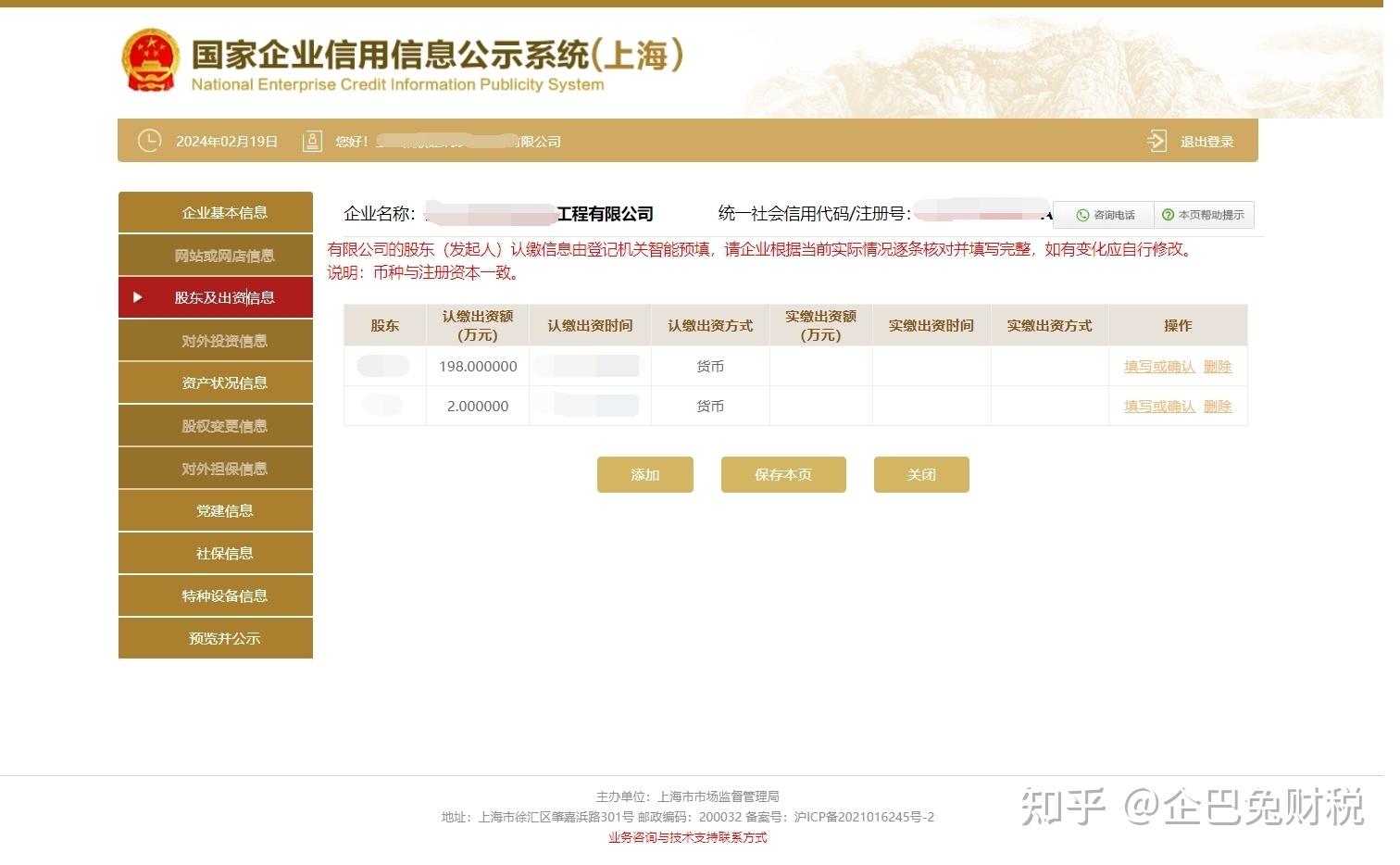Open 党建信息 in the sidebar
The image size is (1400, 865).
click(x=216, y=510)
